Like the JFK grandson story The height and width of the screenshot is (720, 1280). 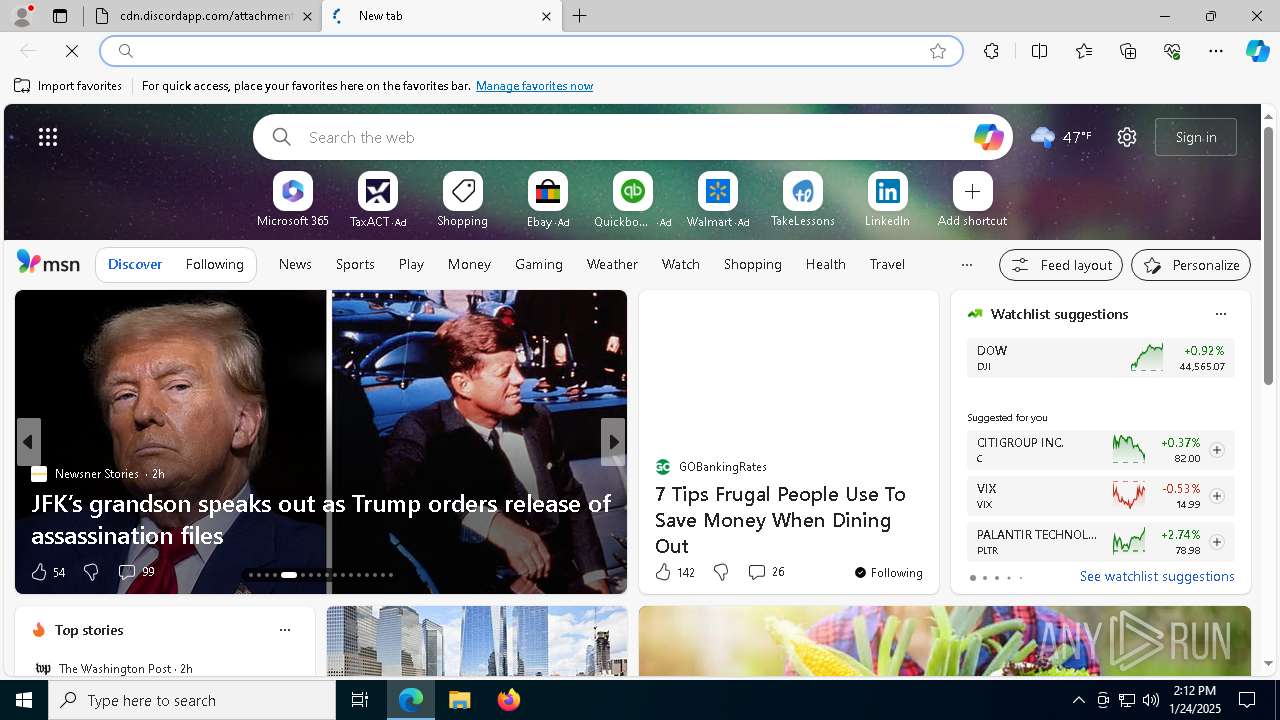[47, 572]
